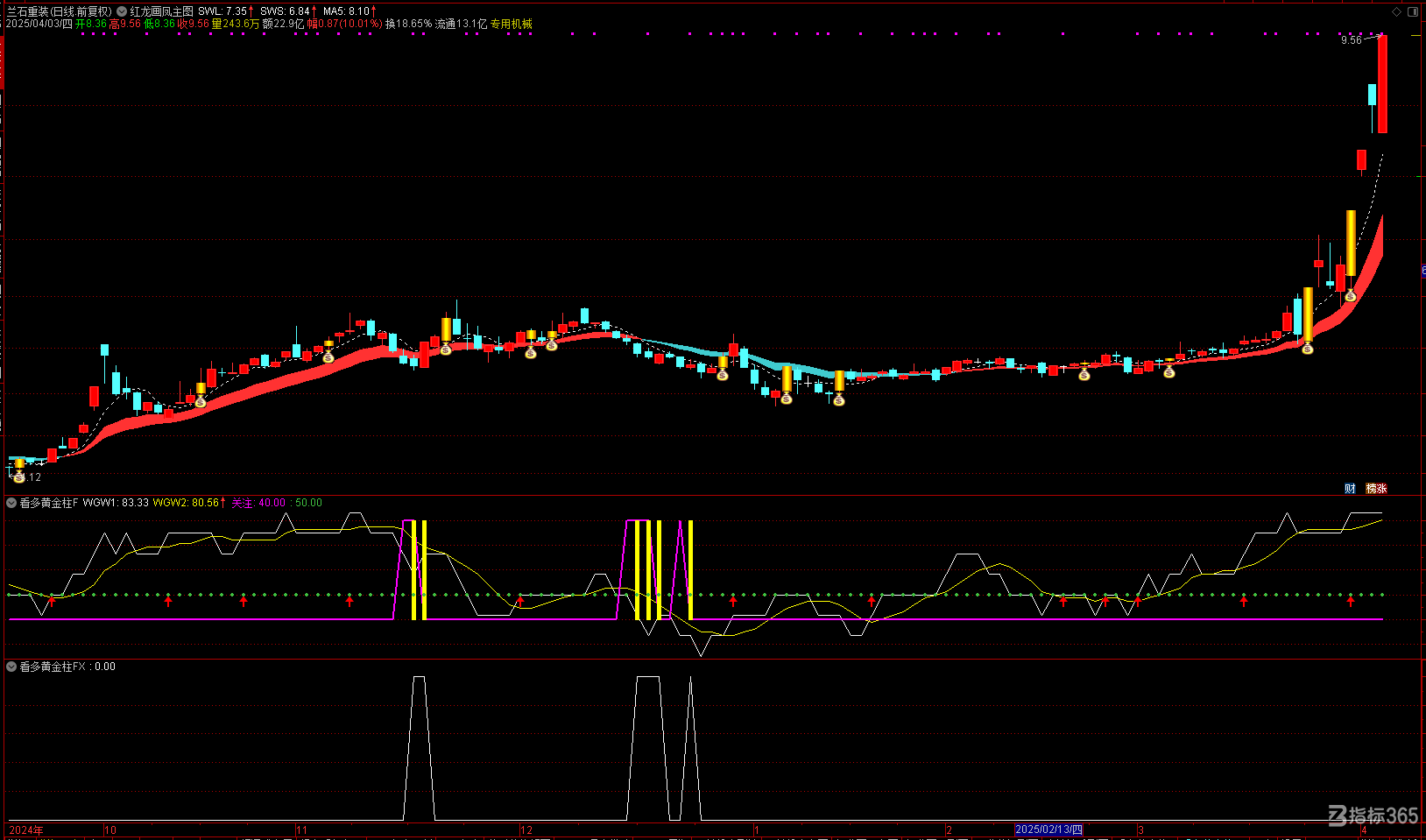The height and width of the screenshot is (840, 1426).
Task: Click the SWS: 6.84 value
Action: (x=286, y=11)
